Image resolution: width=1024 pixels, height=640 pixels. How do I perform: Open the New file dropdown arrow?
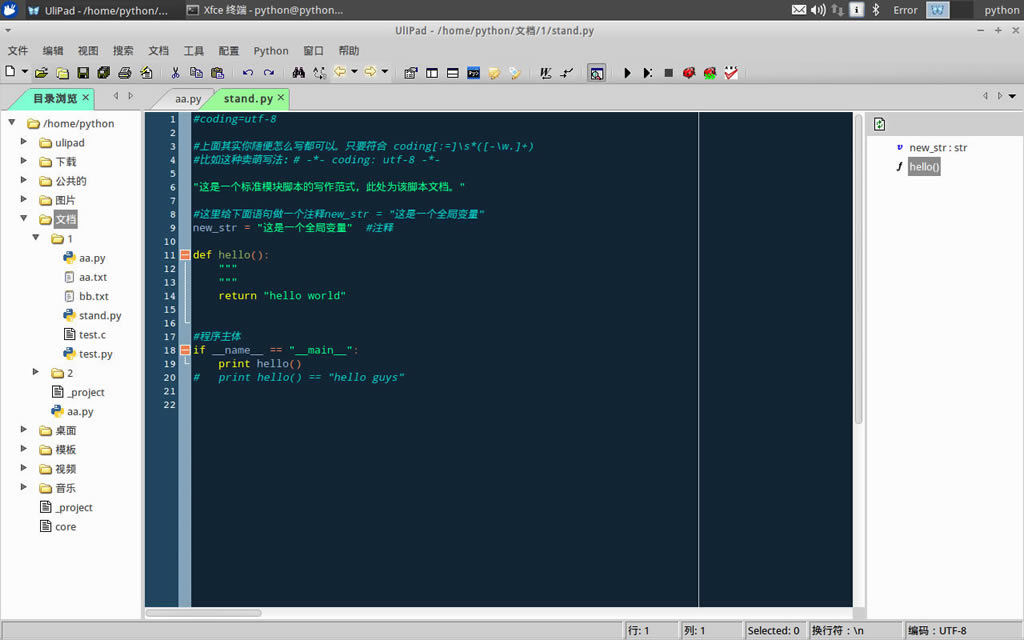(24, 73)
